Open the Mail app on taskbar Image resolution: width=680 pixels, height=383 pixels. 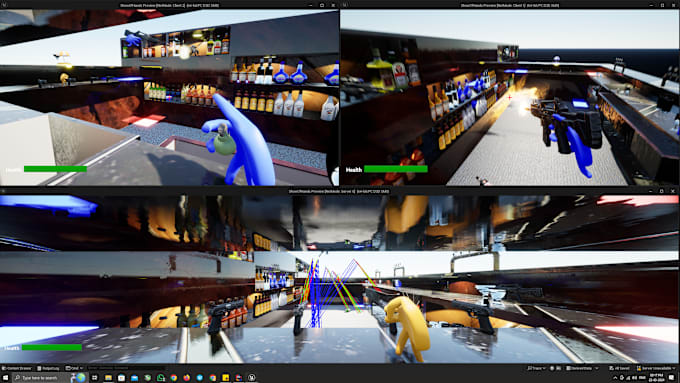click(x=134, y=378)
